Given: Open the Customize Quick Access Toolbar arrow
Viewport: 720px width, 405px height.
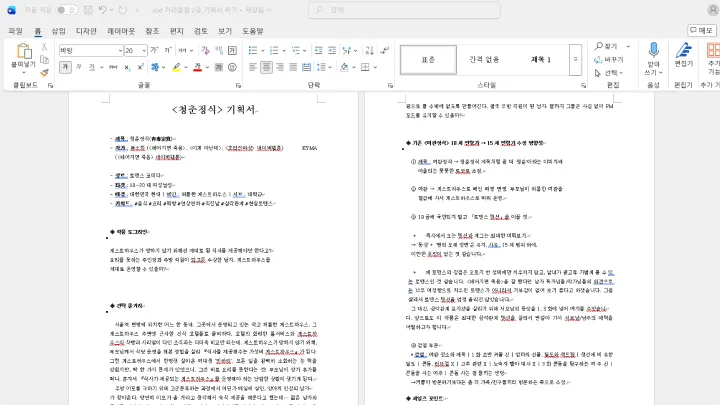Looking at the screenshot, I should pyautogui.click(x=137, y=10).
